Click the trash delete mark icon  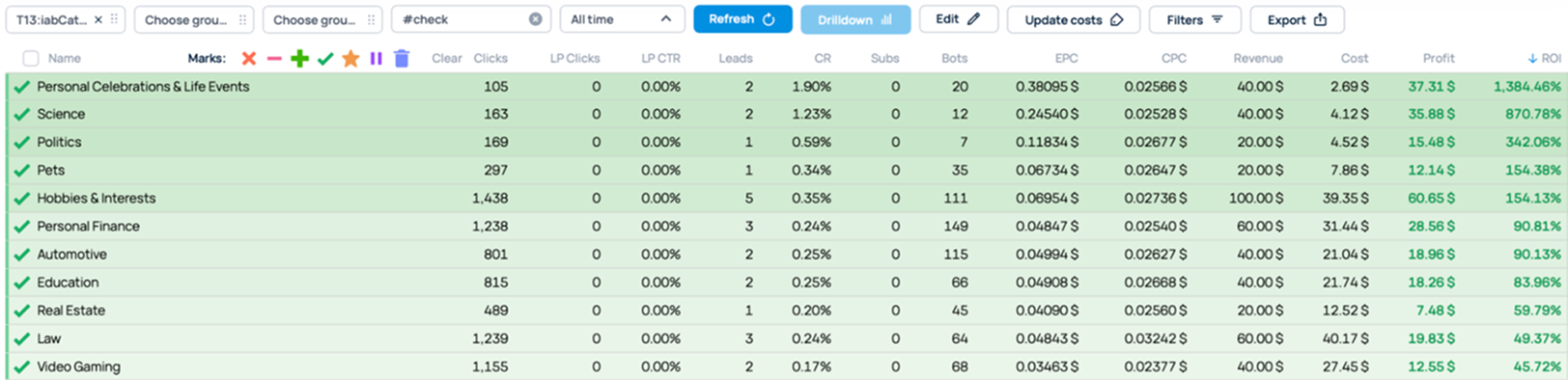402,59
